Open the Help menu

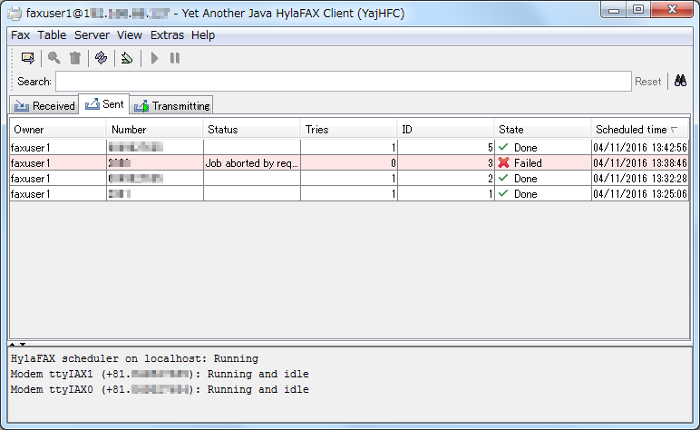click(203, 35)
